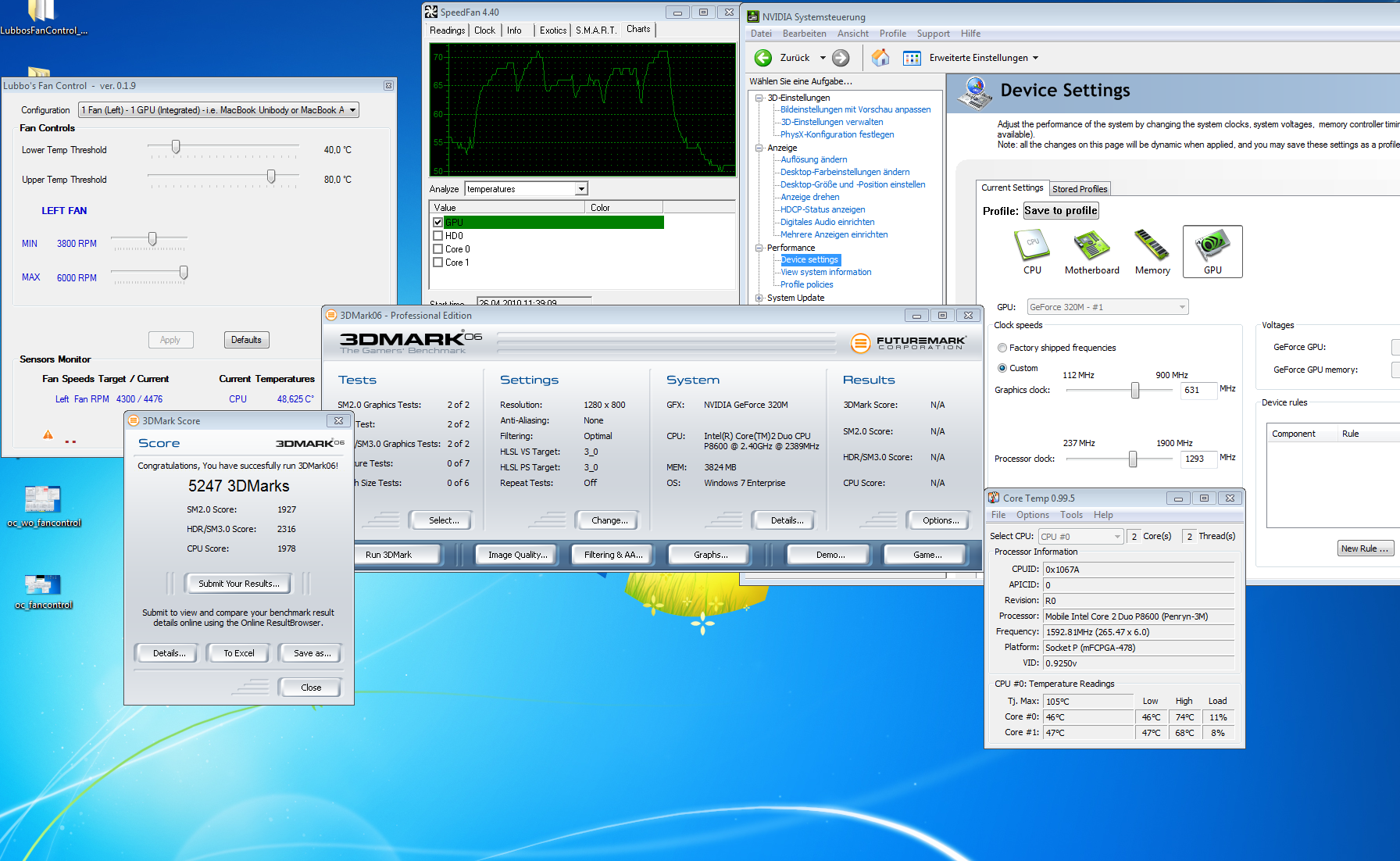Open the Select CPU dropdown in Core Temp
The image size is (1400, 861).
[x=1080, y=537]
